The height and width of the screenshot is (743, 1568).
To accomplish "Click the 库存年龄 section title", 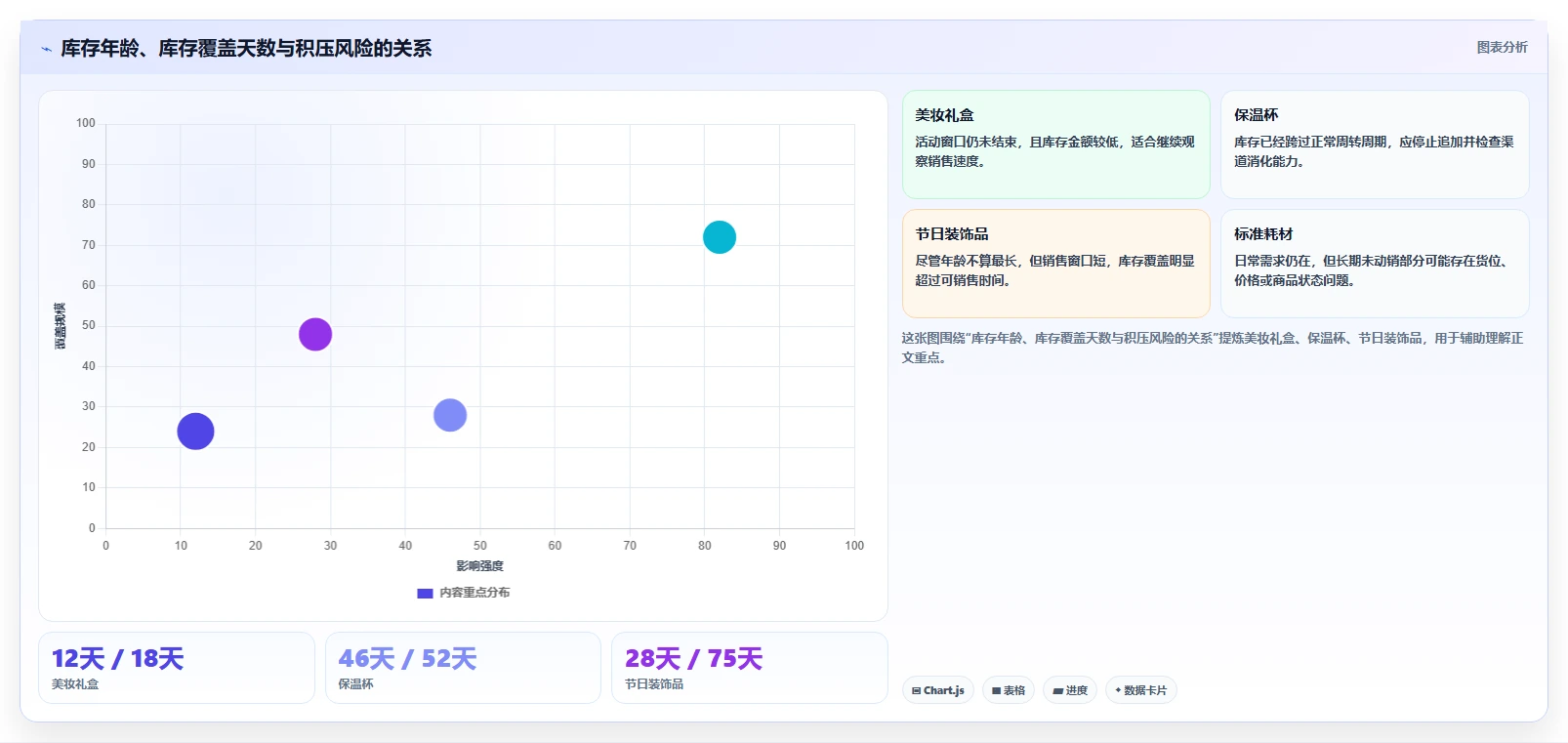I will (x=246, y=49).
